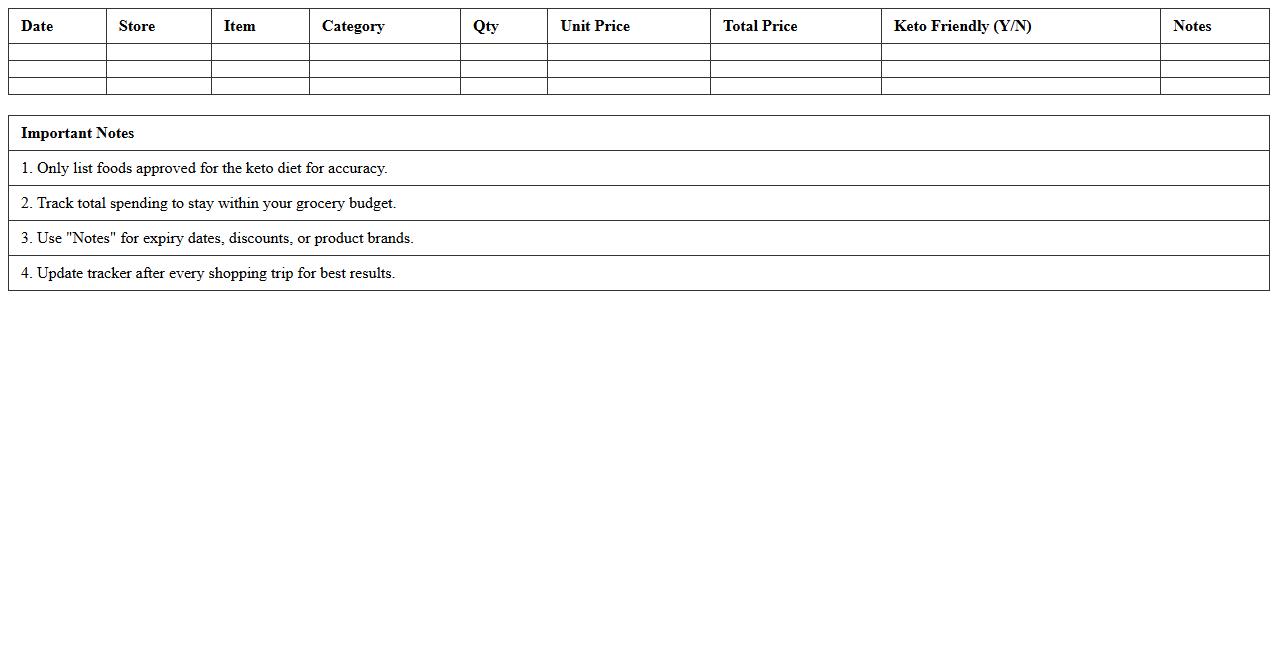
Task: Click first empty Total Price cell
Action: click(795, 52)
